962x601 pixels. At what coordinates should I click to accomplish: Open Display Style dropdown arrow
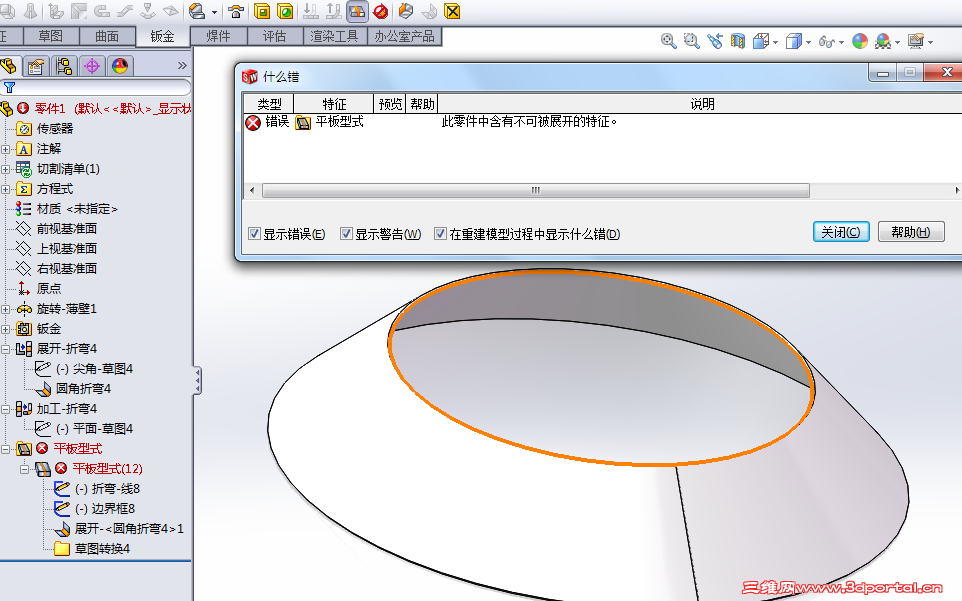click(808, 42)
